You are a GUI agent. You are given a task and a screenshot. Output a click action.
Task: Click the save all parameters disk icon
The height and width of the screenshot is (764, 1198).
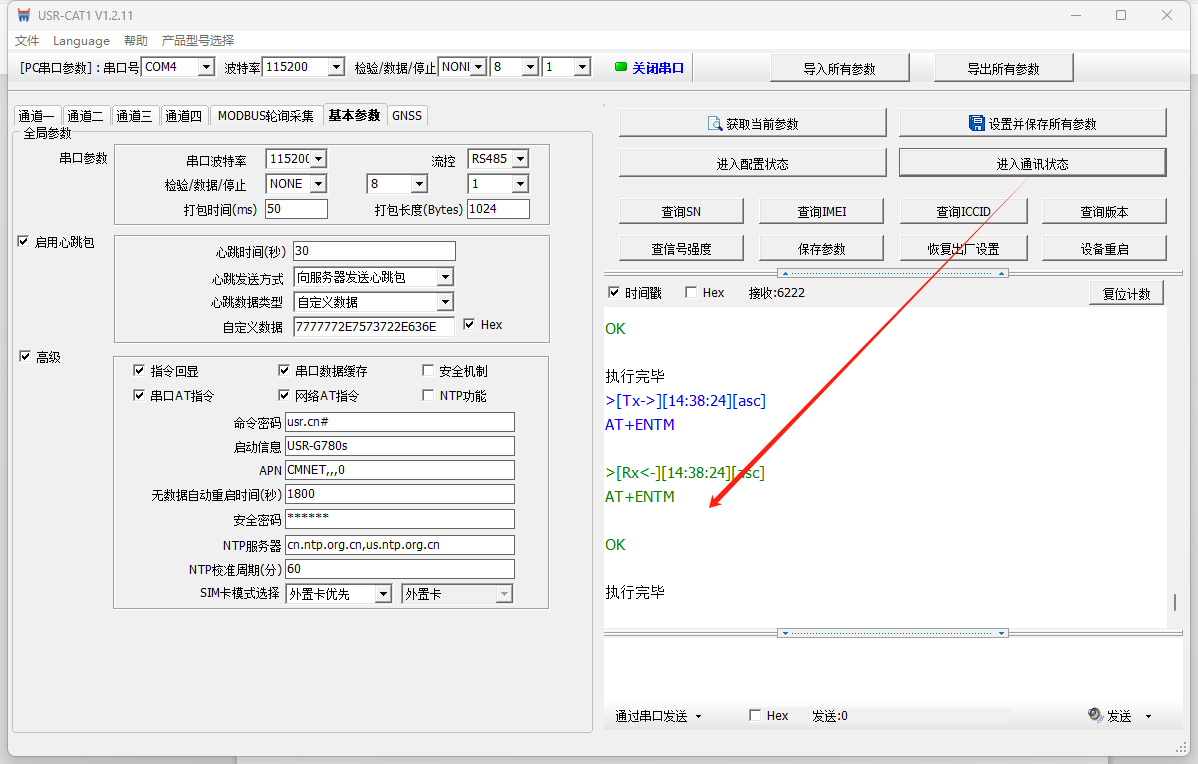pyautogui.click(x=976, y=123)
